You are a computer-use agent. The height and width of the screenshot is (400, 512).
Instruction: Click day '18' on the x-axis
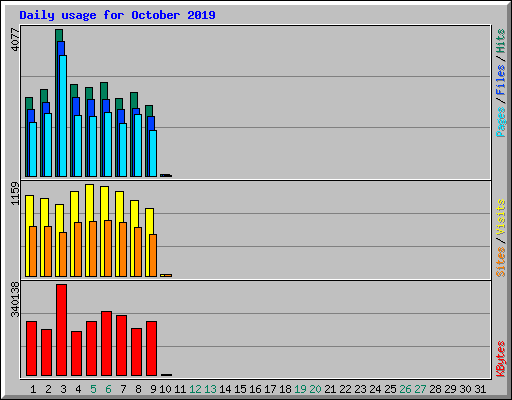tap(285, 389)
